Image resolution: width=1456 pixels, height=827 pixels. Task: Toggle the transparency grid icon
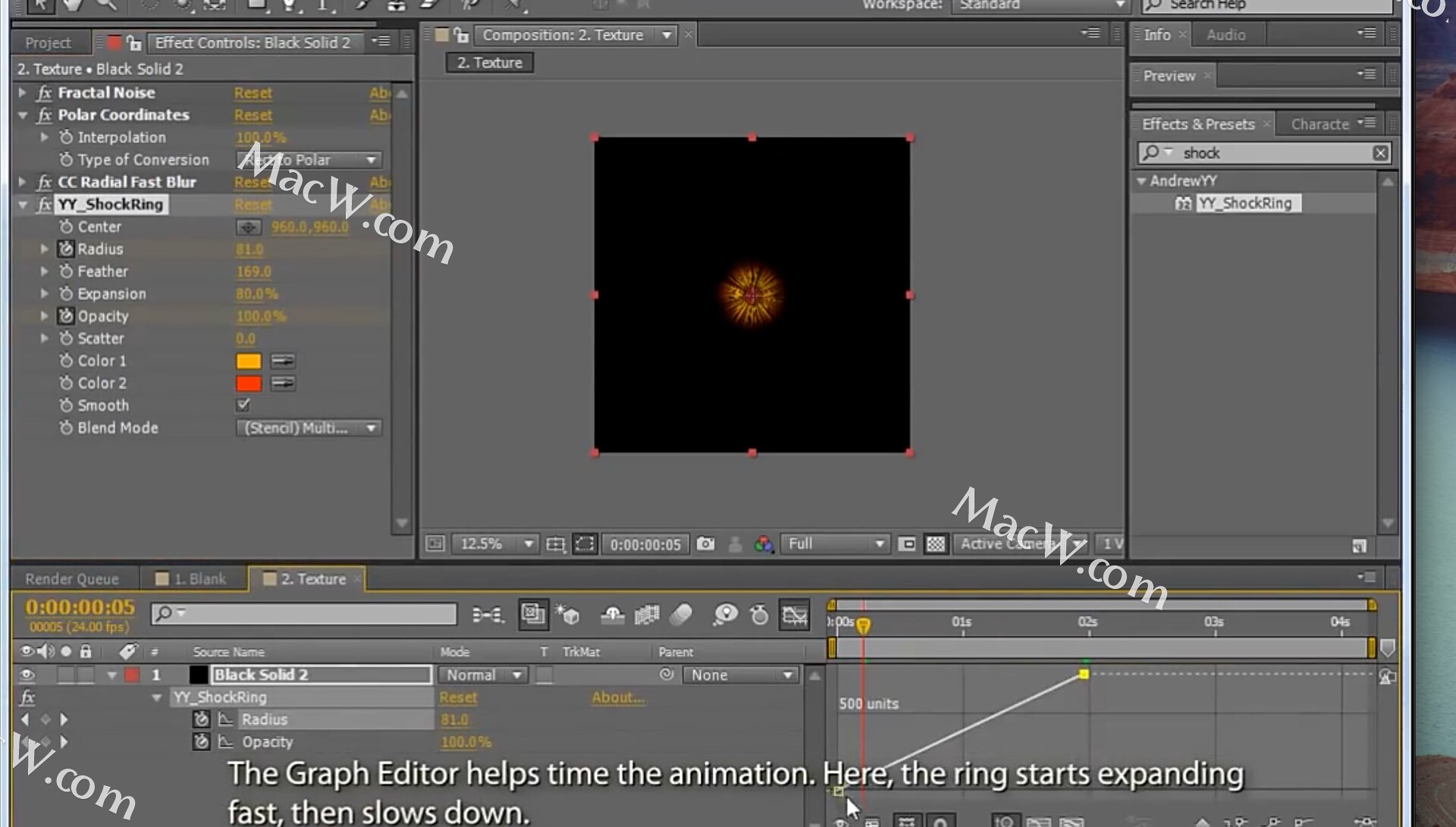936,544
